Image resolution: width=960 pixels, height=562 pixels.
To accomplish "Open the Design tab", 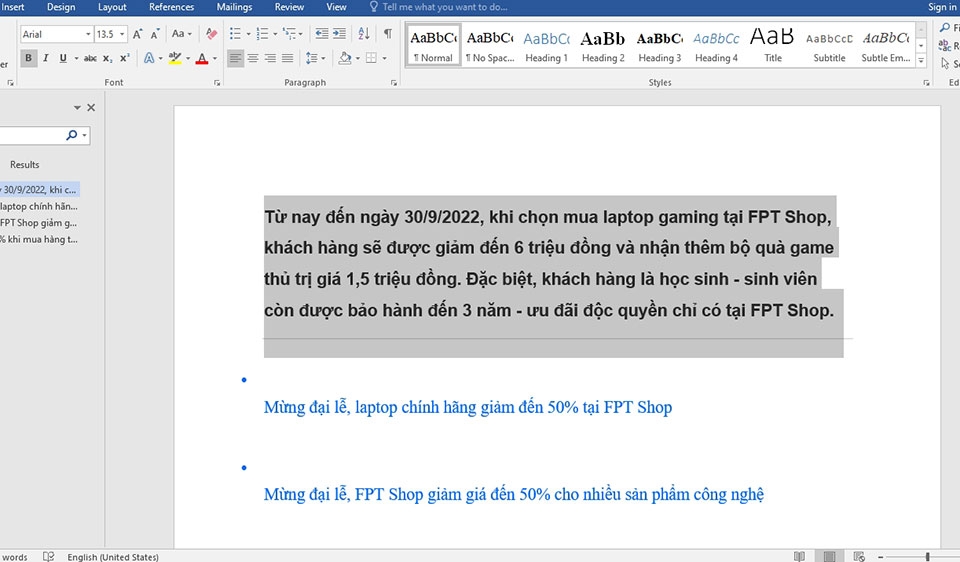I will point(61,7).
